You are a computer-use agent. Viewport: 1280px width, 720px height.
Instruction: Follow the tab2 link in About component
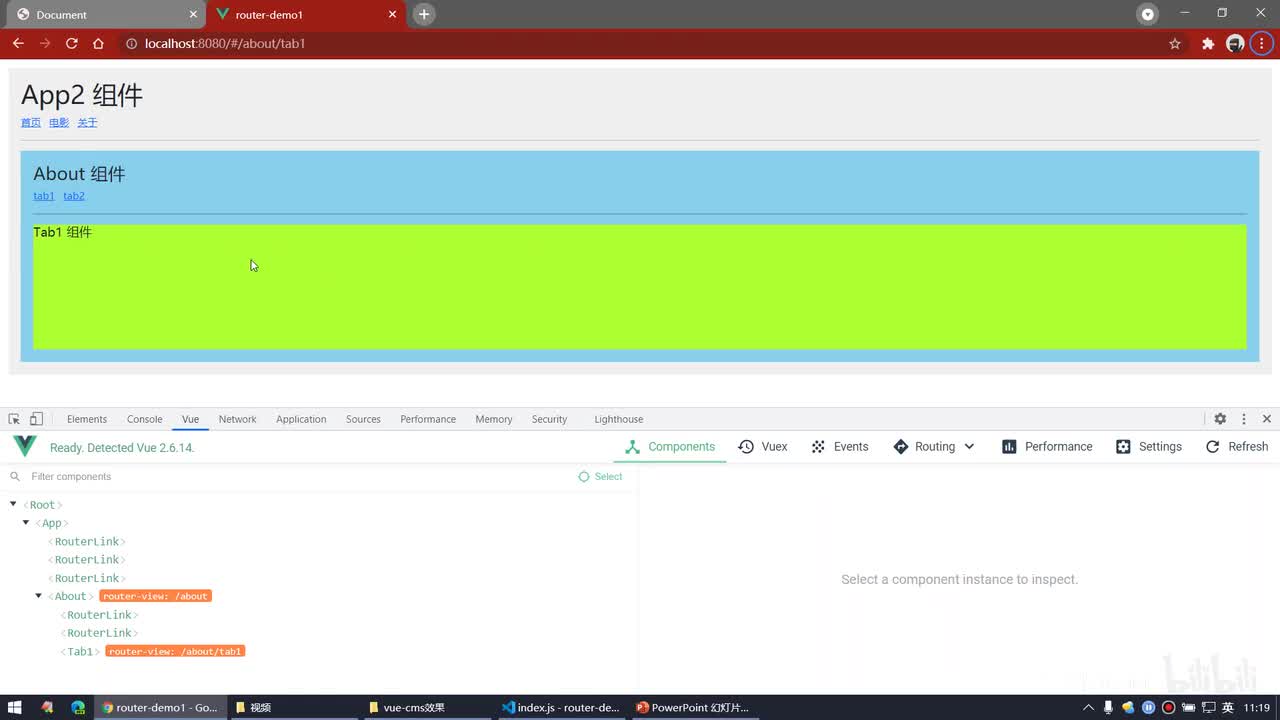74,196
